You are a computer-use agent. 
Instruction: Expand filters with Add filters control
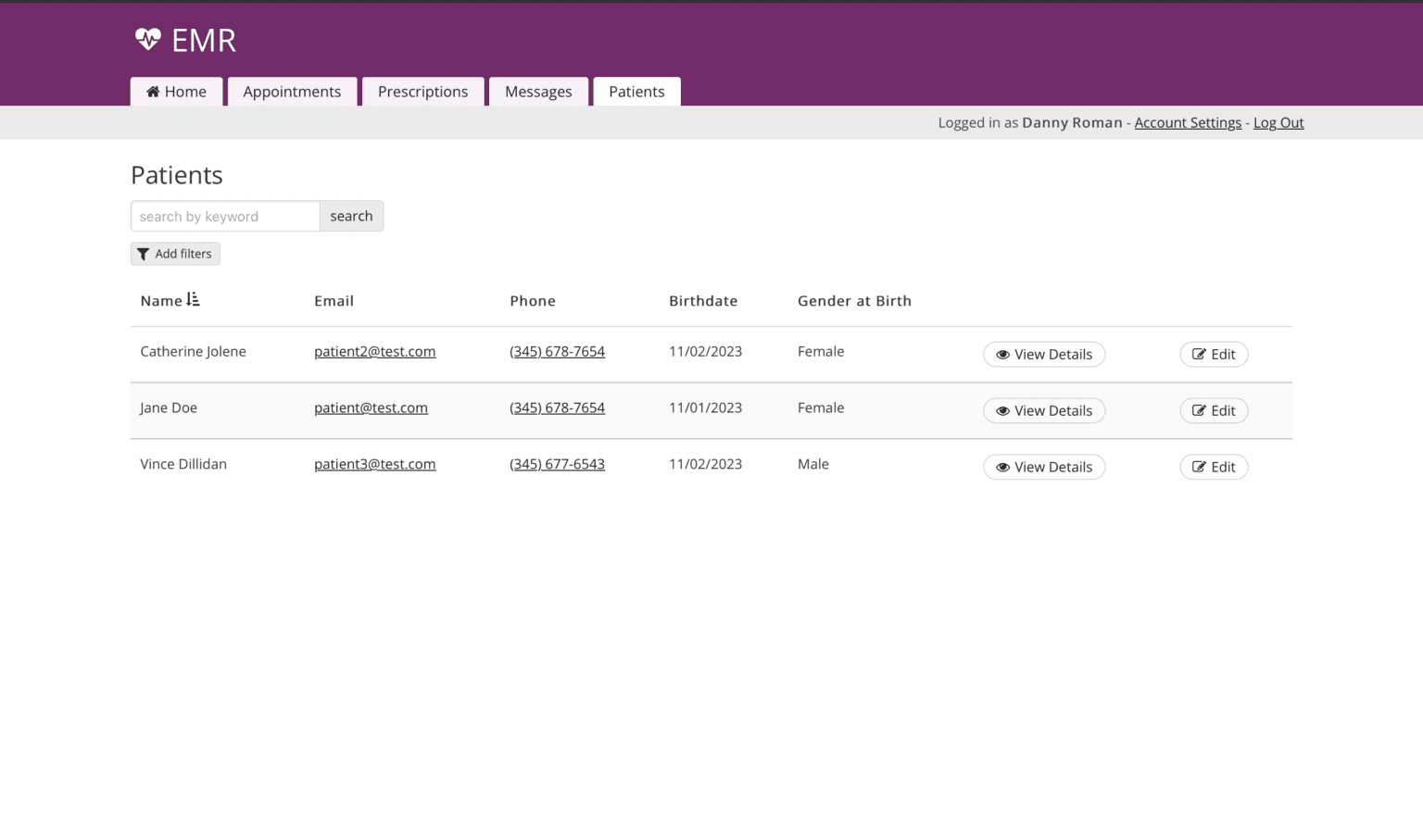click(x=175, y=253)
